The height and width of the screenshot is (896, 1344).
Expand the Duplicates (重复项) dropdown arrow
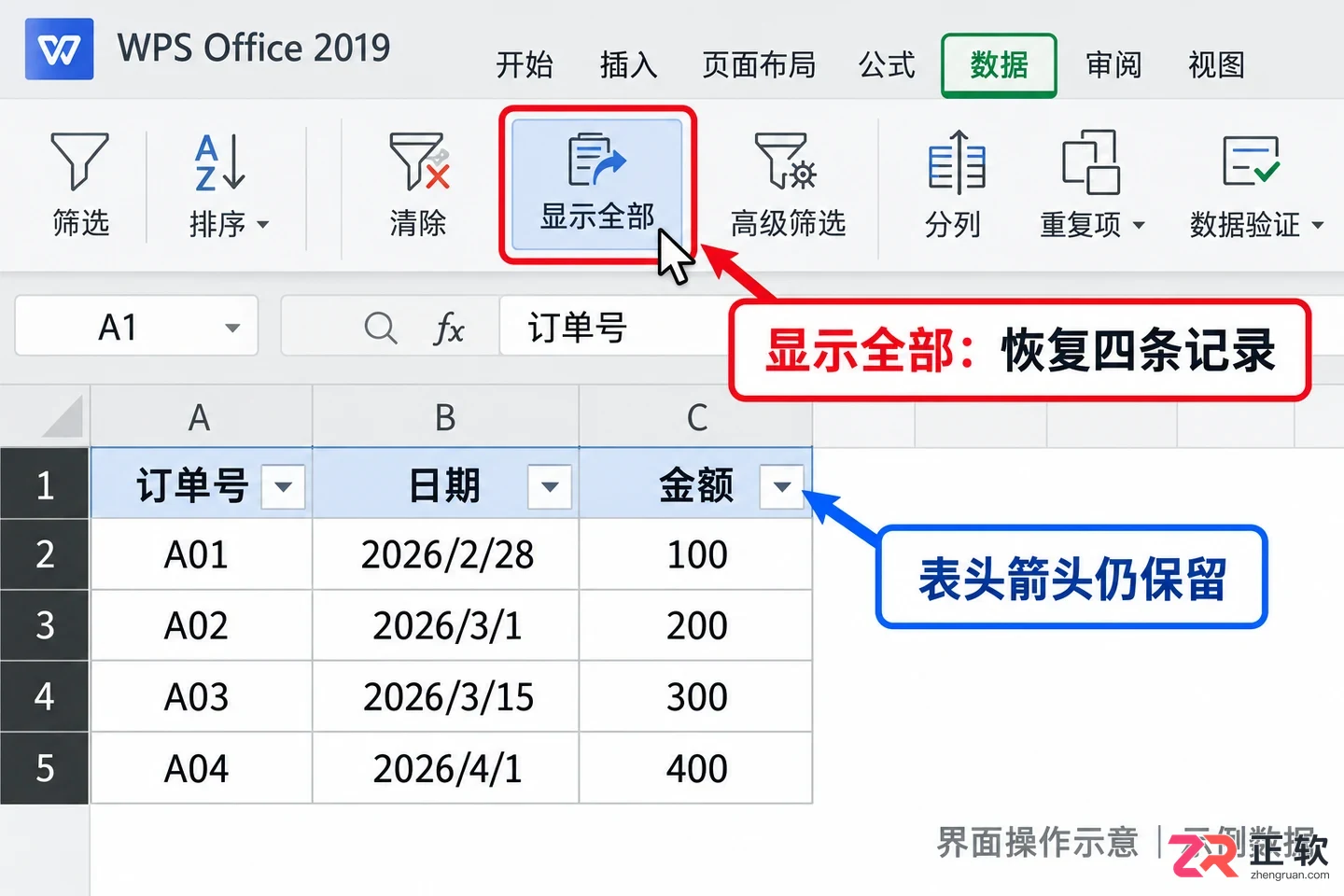[1138, 225]
